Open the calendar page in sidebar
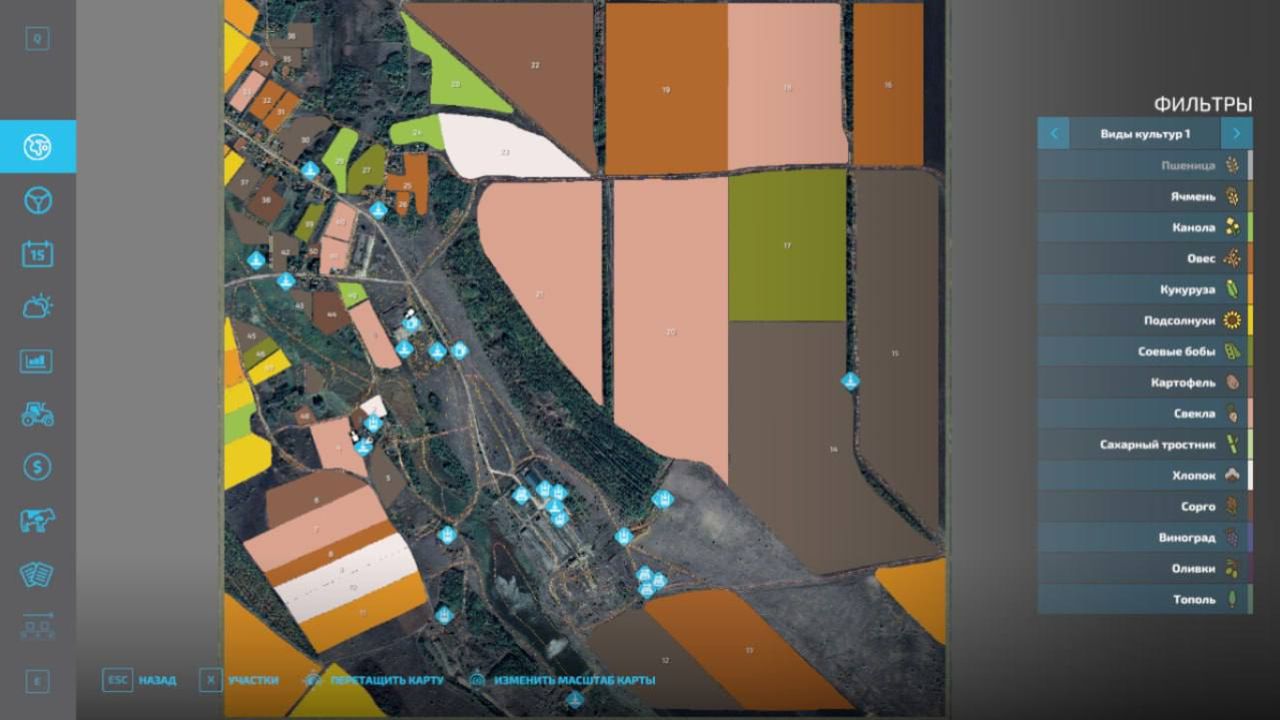1280x720 pixels. [37, 254]
